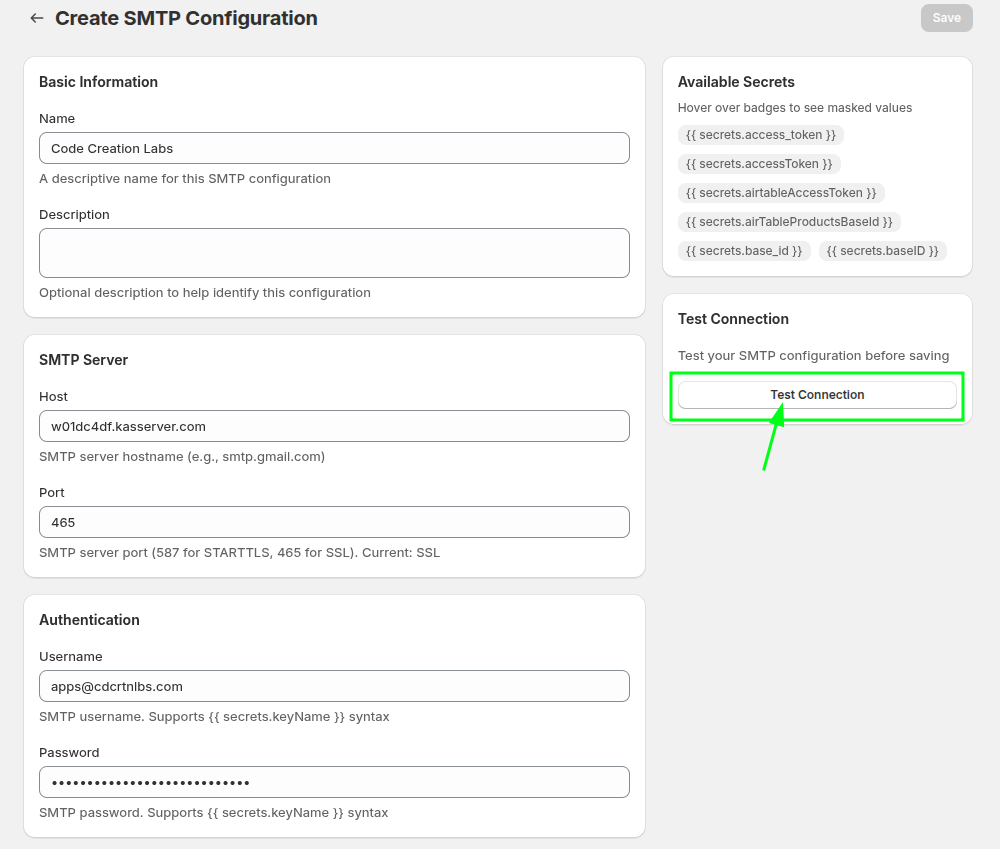The width and height of the screenshot is (1000, 849).
Task: Select the secrets.access_token badge
Action: 761,135
